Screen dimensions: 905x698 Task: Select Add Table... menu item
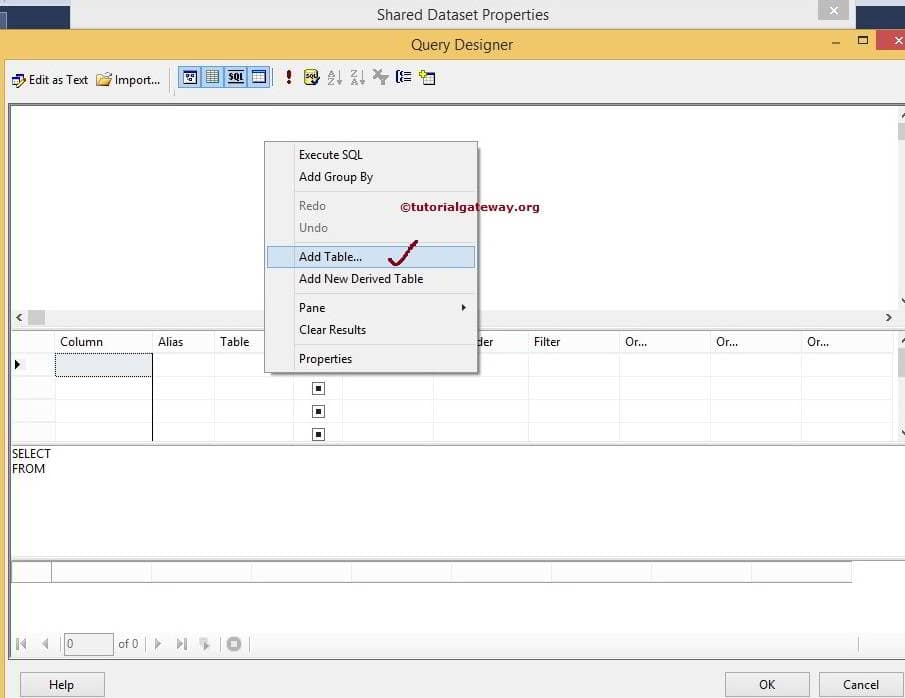[x=371, y=257]
